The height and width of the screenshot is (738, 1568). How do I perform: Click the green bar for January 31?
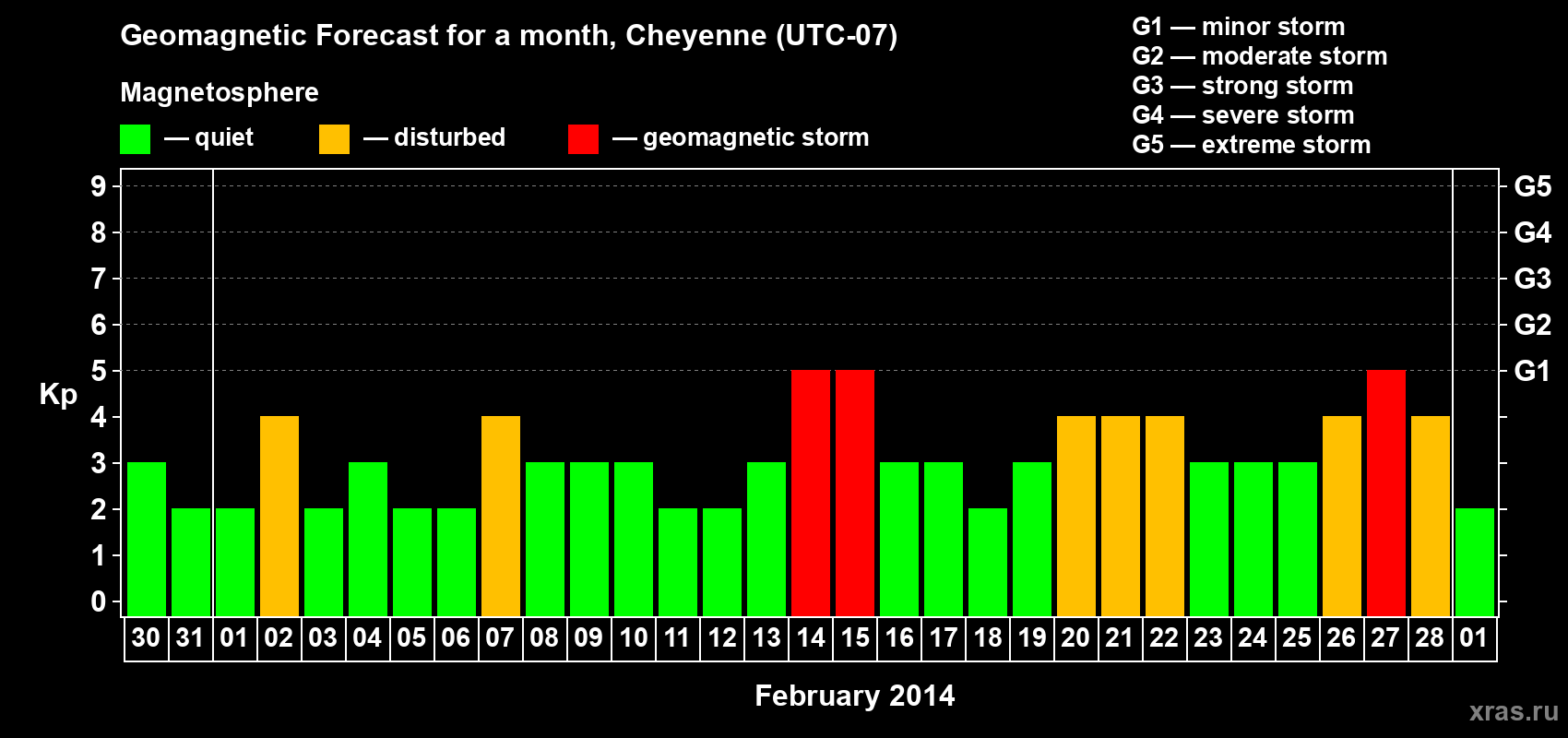click(x=191, y=563)
